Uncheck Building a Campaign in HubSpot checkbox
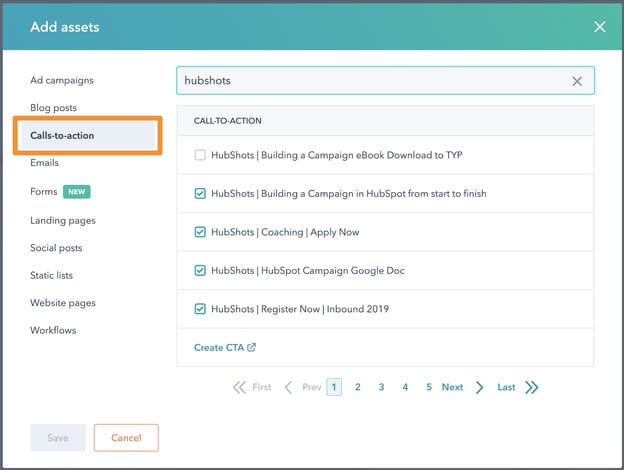This screenshot has width=624, height=470. point(200,193)
